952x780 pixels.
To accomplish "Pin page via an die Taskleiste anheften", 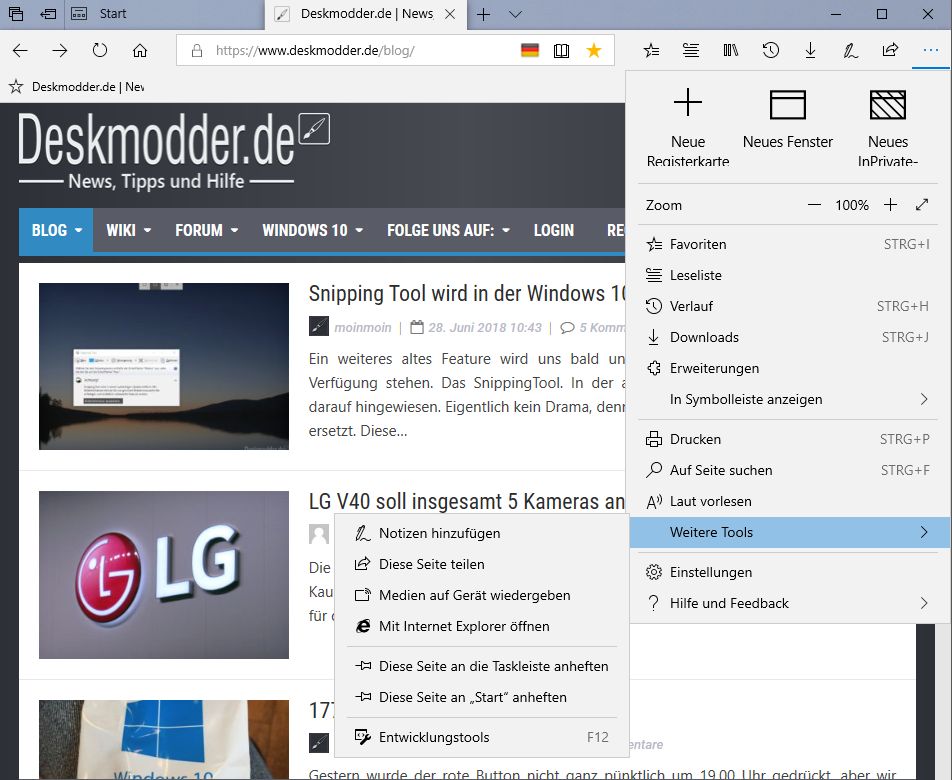I will pos(481,666).
